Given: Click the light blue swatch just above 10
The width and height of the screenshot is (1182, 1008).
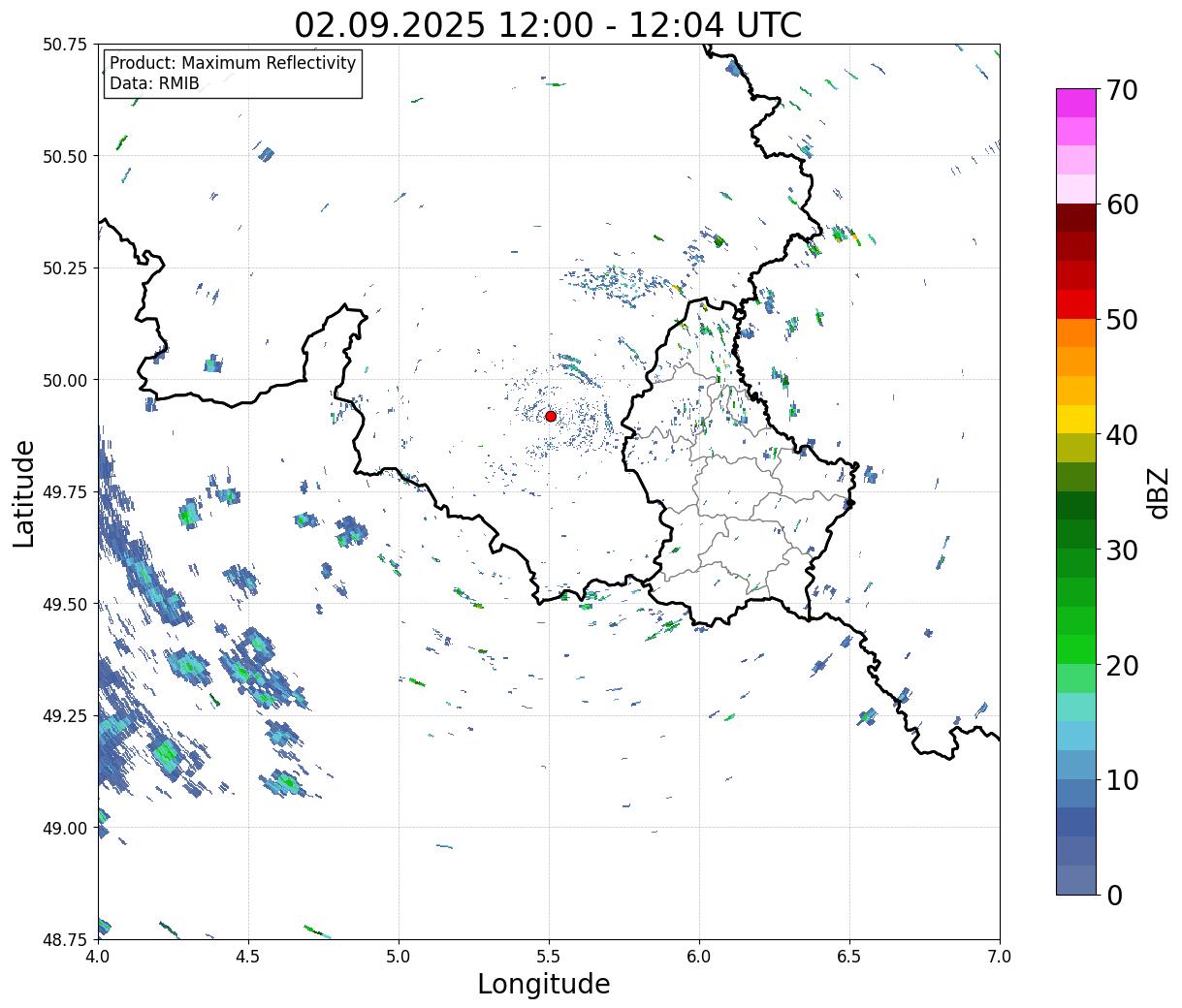Looking at the screenshot, I should tap(1075, 764).
